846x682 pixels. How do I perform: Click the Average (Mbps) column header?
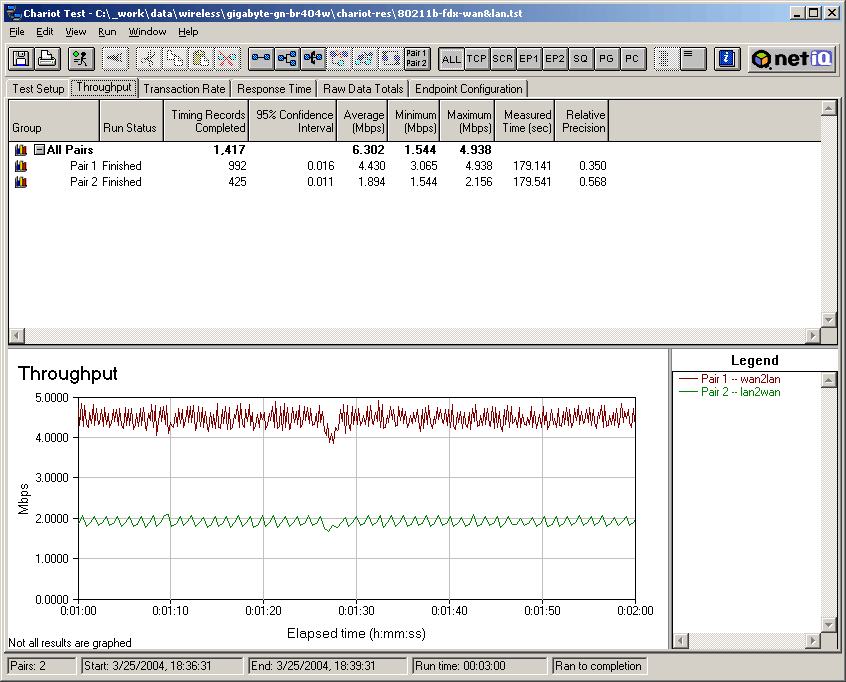click(364, 121)
